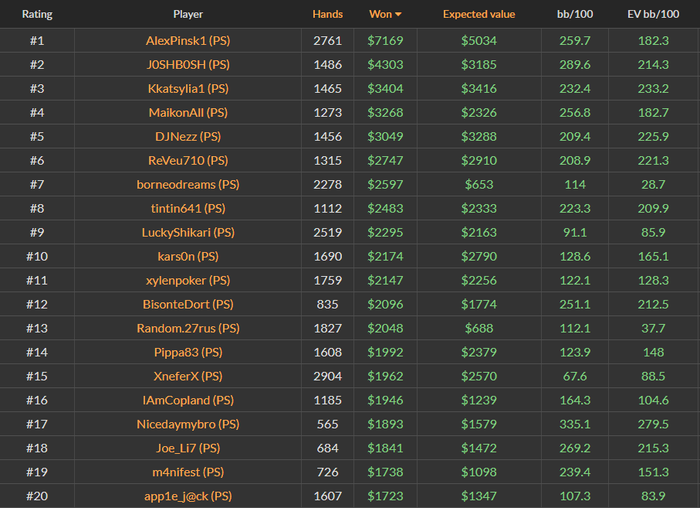Screen dimensions: 700x508
Task: Click the Player column header
Action: (x=188, y=15)
